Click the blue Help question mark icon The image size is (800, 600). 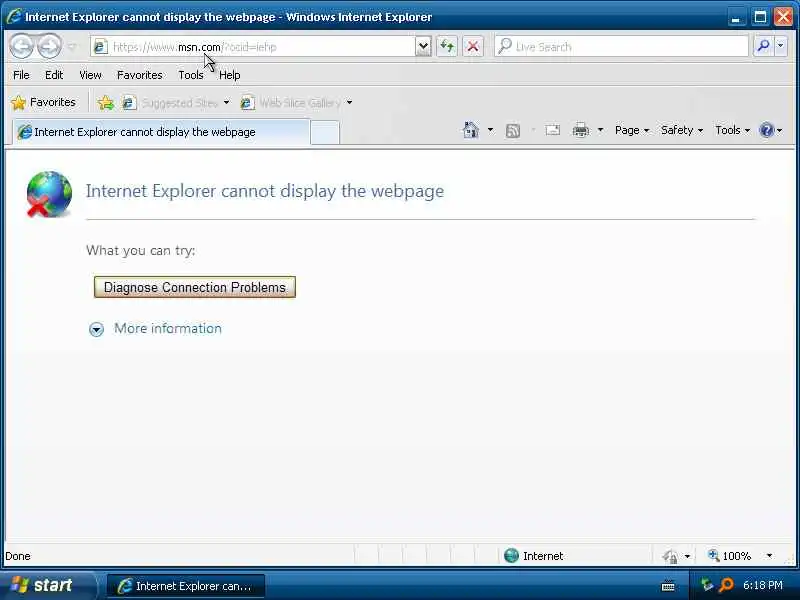pyautogui.click(x=766, y=130)
